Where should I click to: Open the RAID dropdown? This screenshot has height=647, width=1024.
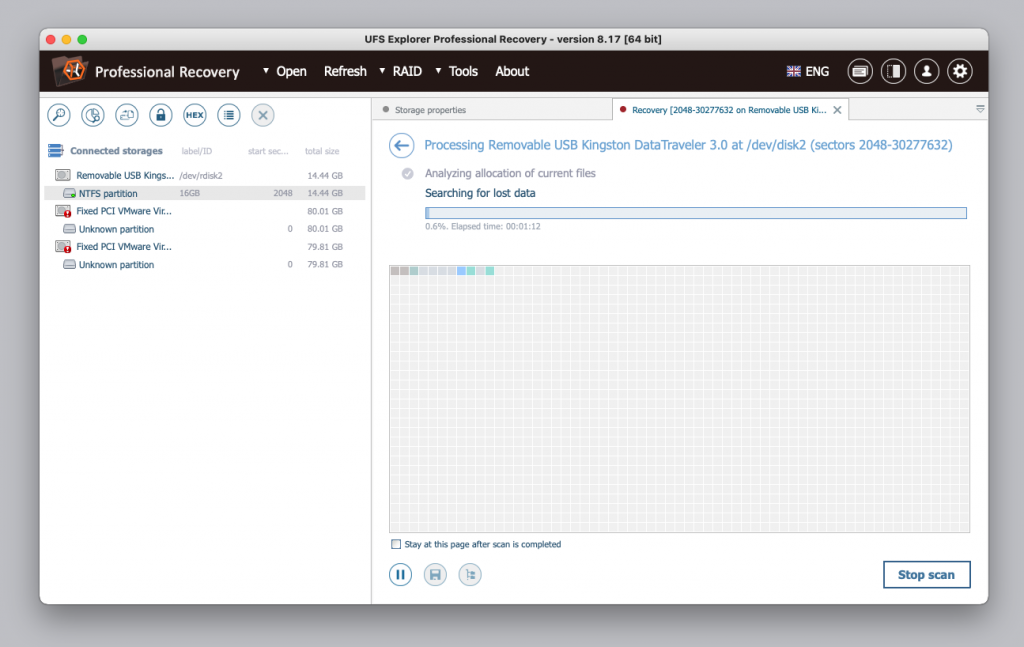(x=406, y=71)
